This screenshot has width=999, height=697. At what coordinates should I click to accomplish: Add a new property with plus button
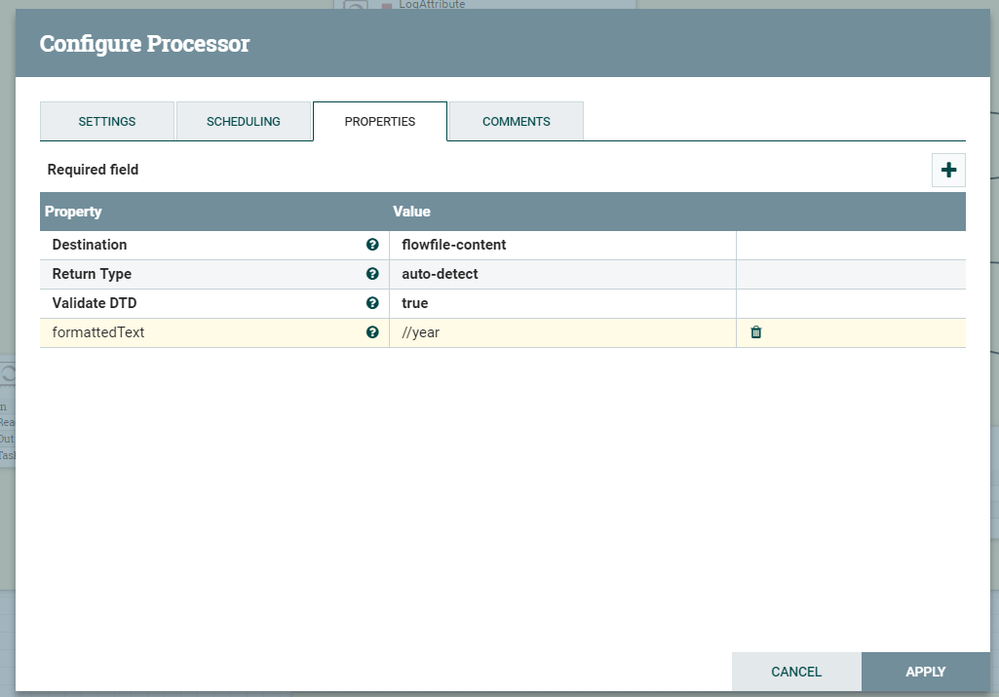[x=949, y=170]
